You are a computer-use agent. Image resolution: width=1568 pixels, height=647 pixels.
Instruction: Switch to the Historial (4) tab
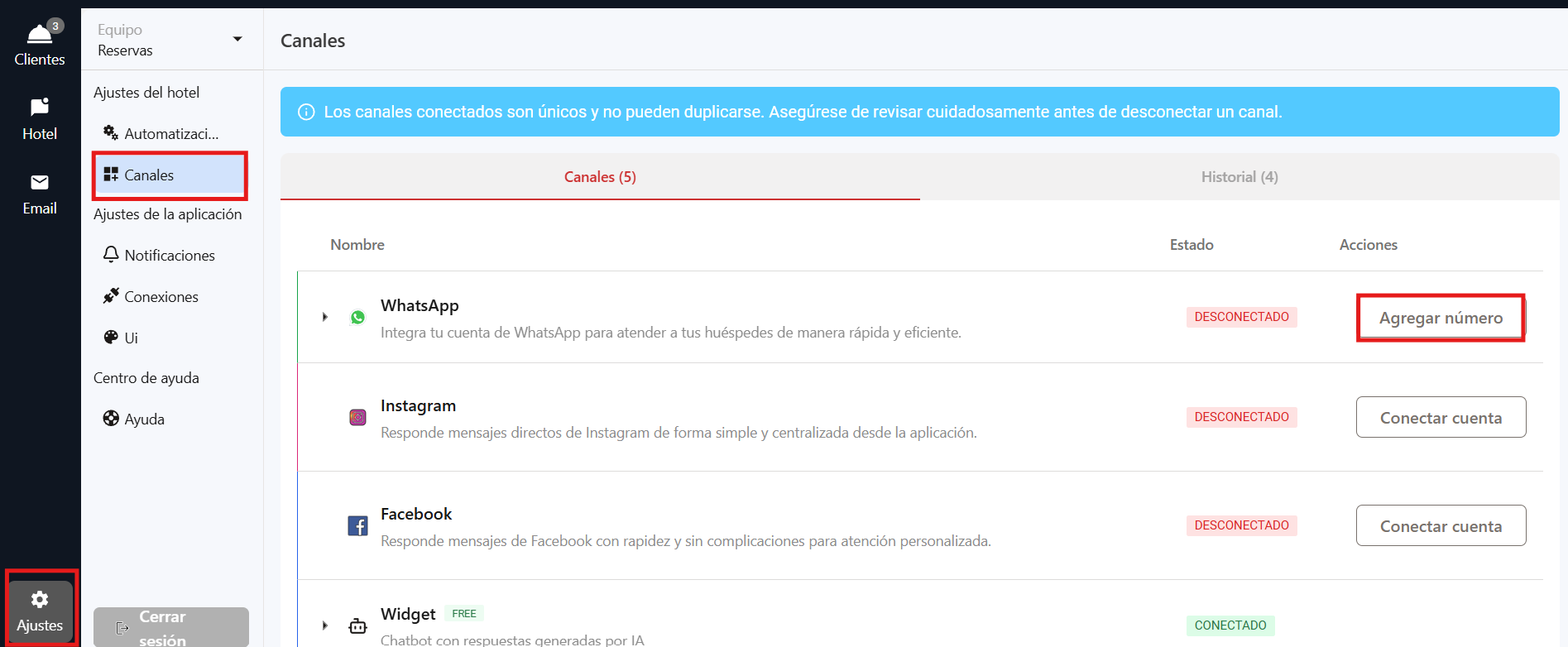[x=1239, y=177]
